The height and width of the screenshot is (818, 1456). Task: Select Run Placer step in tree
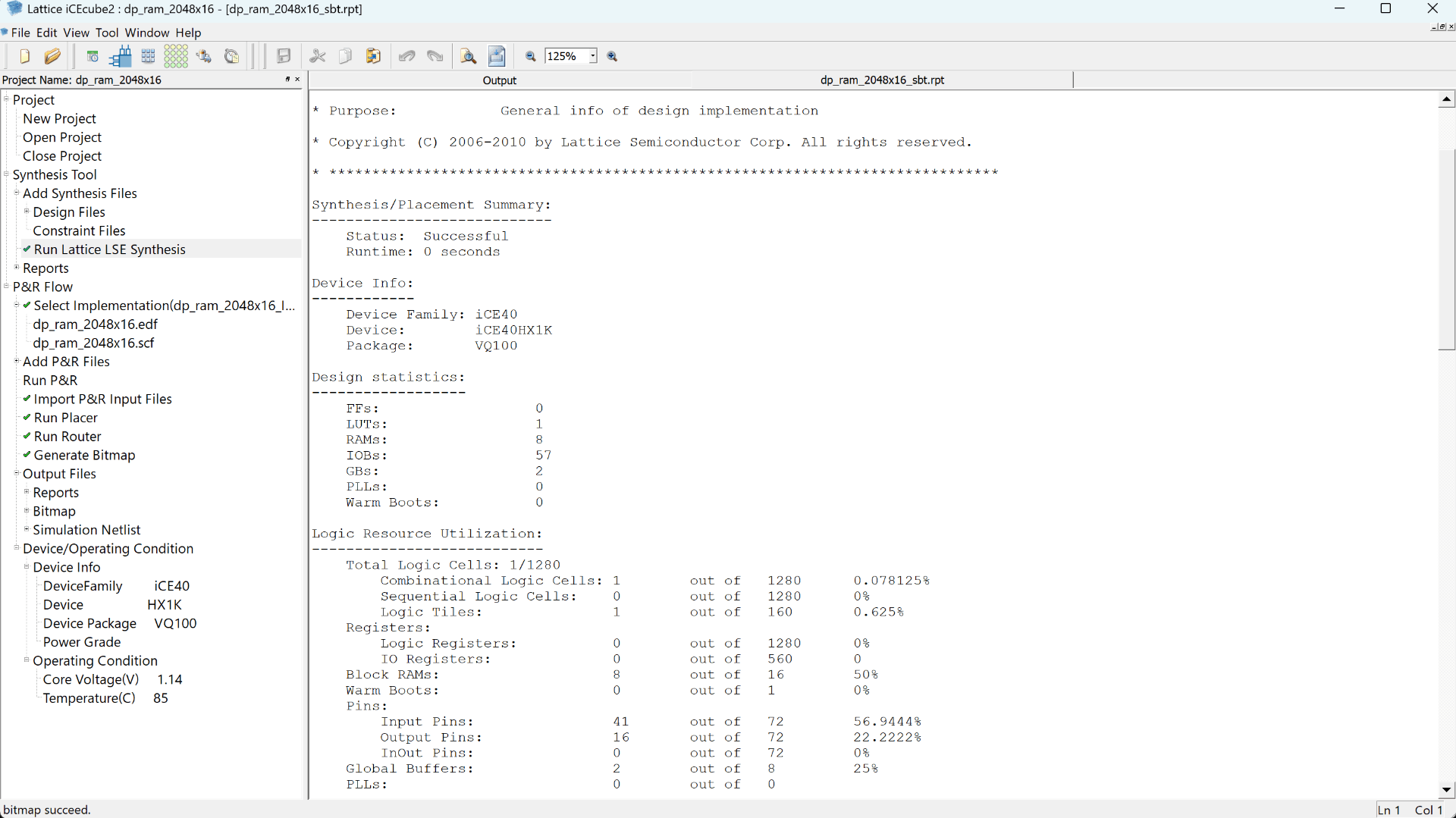[65, 418]
